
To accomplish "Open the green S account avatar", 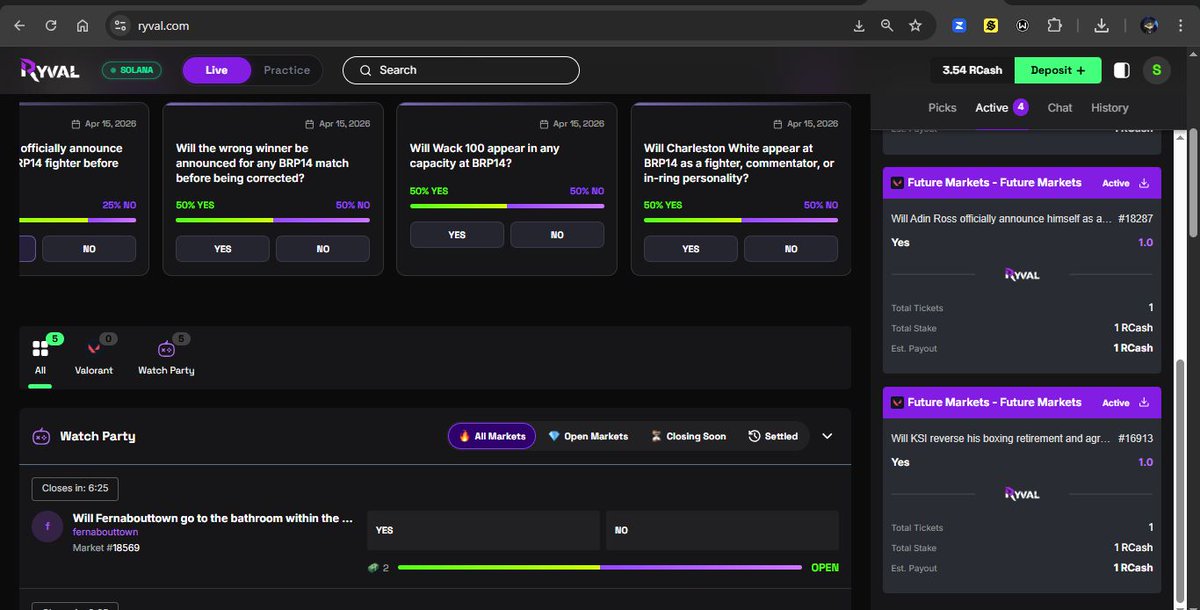I will [1157, 70].
